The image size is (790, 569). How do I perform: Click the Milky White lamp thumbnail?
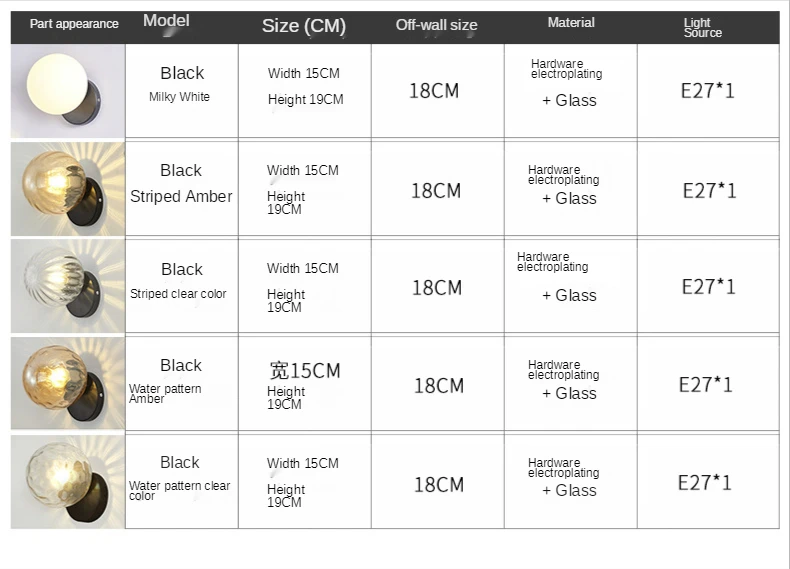pos(67,91)
